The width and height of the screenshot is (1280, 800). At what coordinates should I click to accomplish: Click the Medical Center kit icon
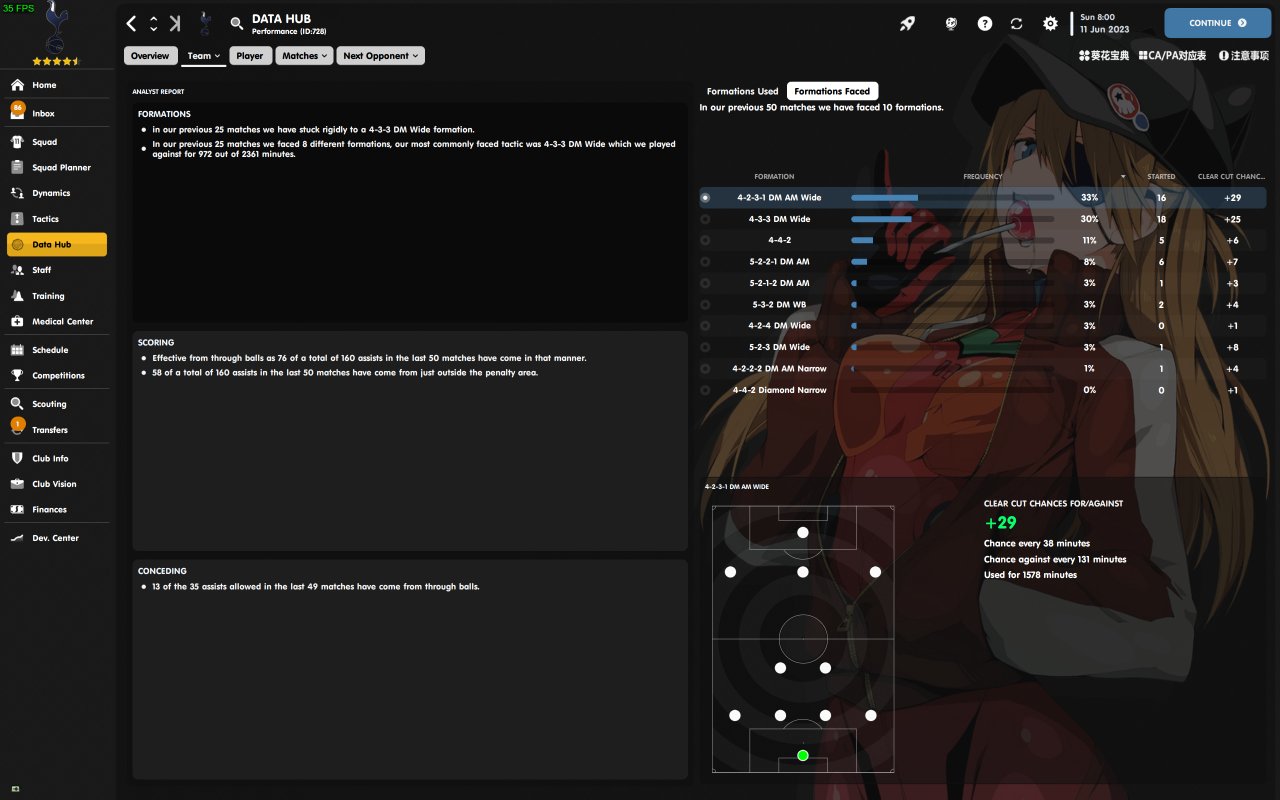[x=17, y=322]
